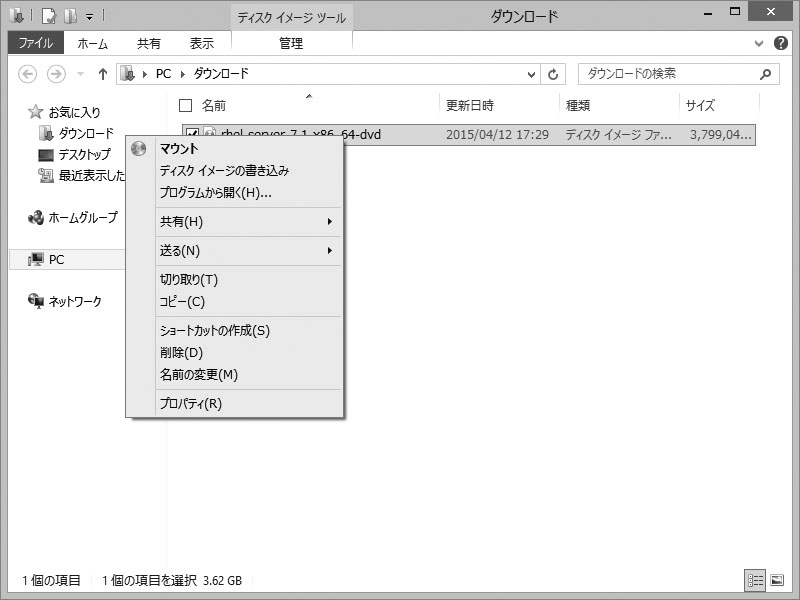Viewport: 800px width, 600px height.
Task: Sort by サイズ column
Action: 700,106
